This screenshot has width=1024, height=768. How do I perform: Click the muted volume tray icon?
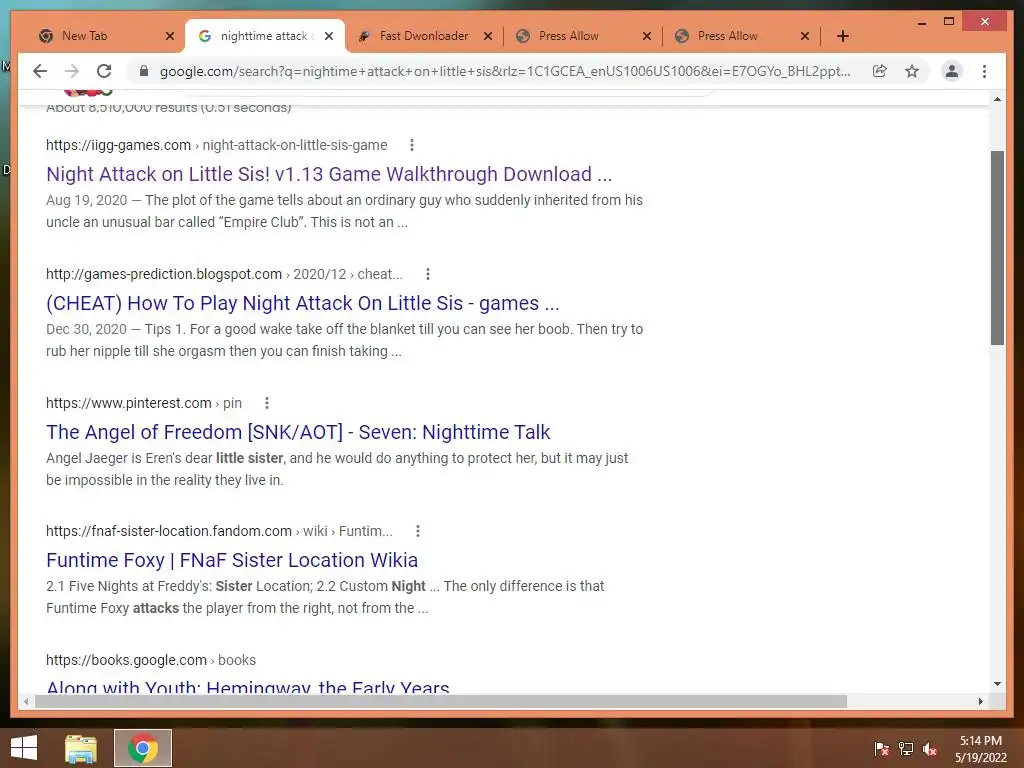(930, 749)
